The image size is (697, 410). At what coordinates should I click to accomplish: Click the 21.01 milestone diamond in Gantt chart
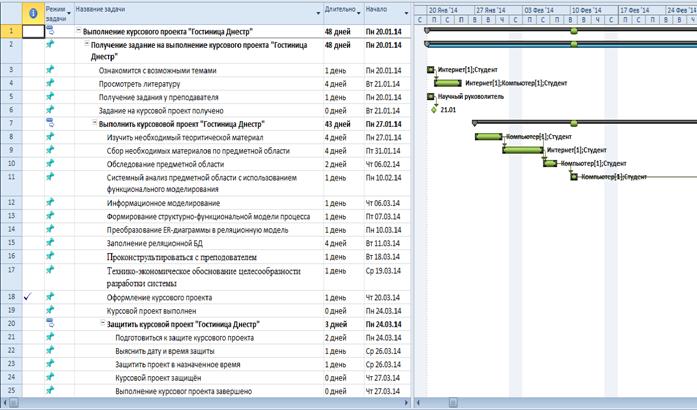(x=434, y=109)
